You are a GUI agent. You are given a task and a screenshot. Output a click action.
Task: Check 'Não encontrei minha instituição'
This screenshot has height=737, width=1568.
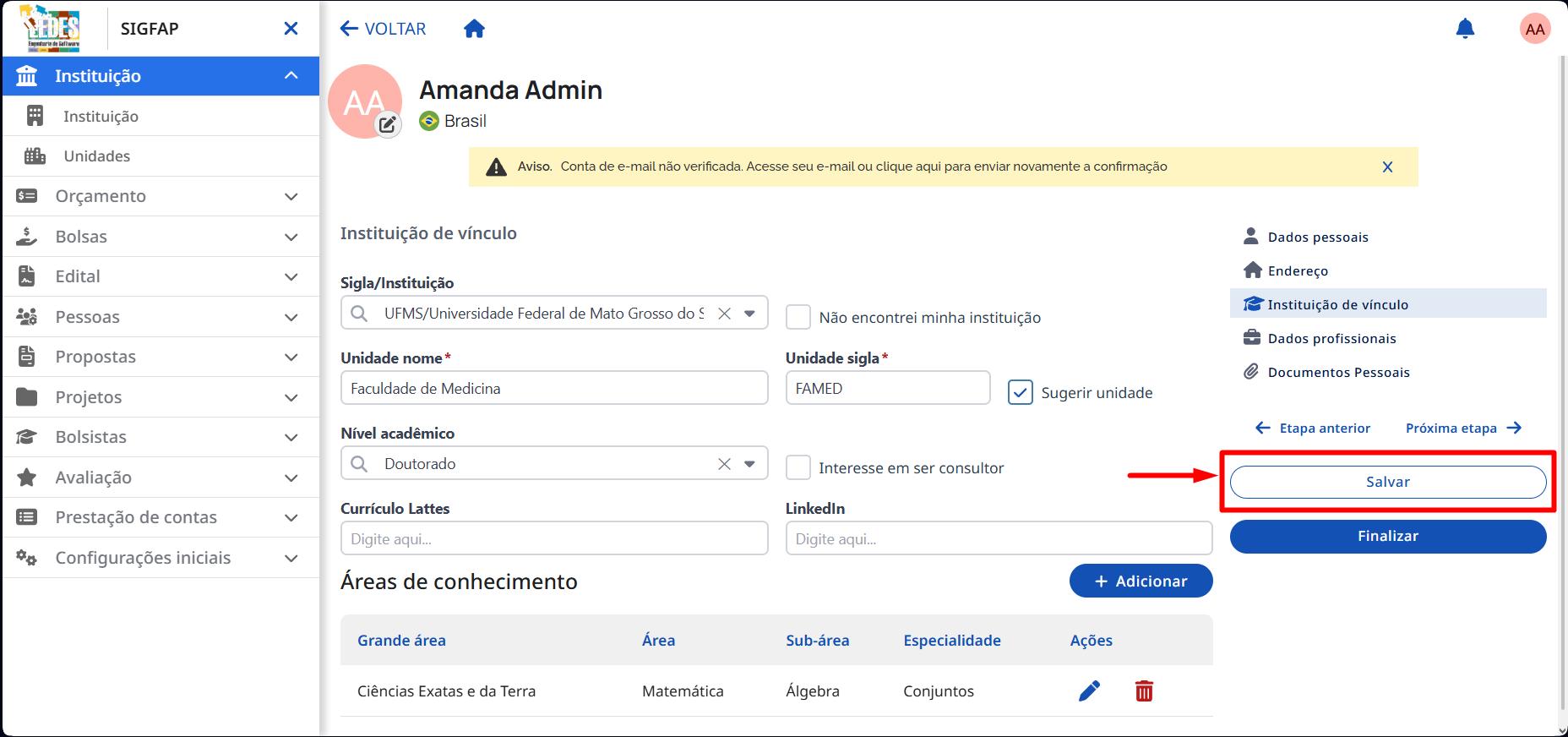798,317
